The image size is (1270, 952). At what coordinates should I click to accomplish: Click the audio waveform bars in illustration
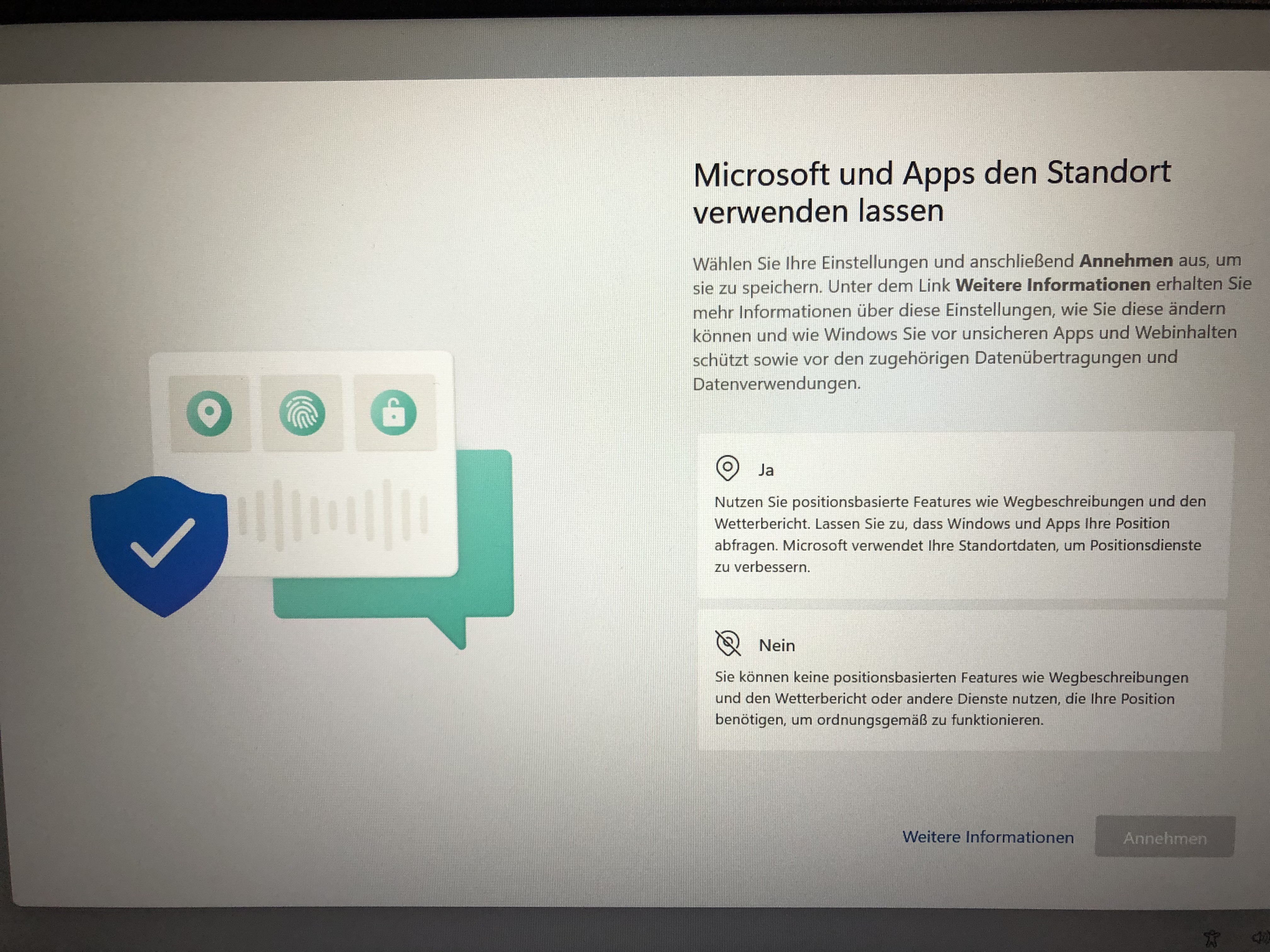(333, 515)
